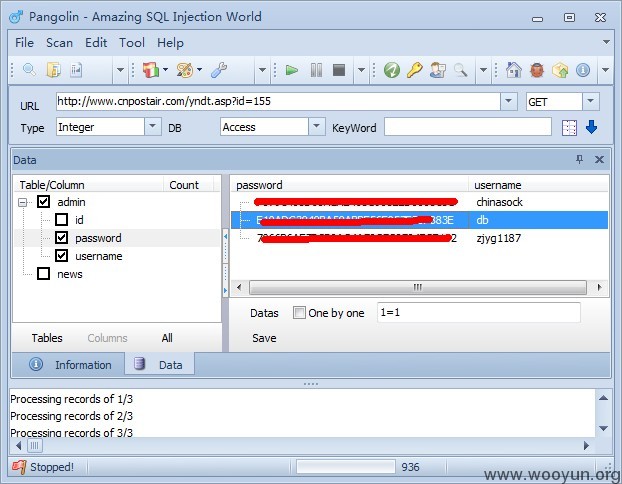Screen dimensions: 622x484
Task: Open the Edit menu
Action: point(96,42)
